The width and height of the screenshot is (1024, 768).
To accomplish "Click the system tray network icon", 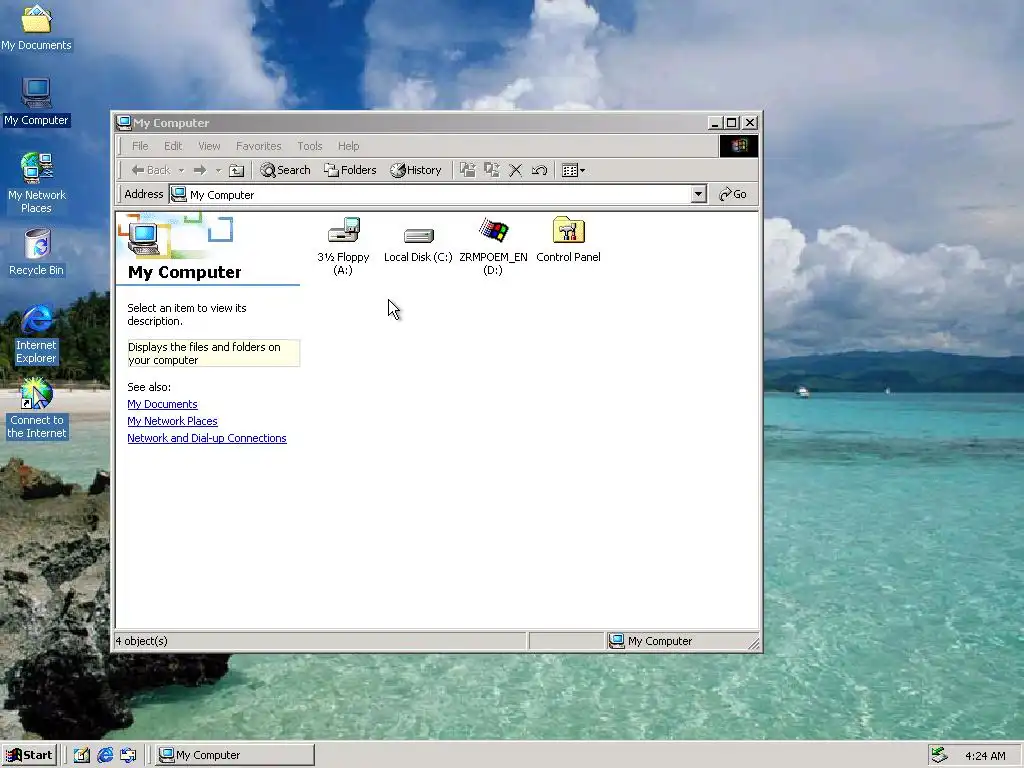I will coord(939,755).
